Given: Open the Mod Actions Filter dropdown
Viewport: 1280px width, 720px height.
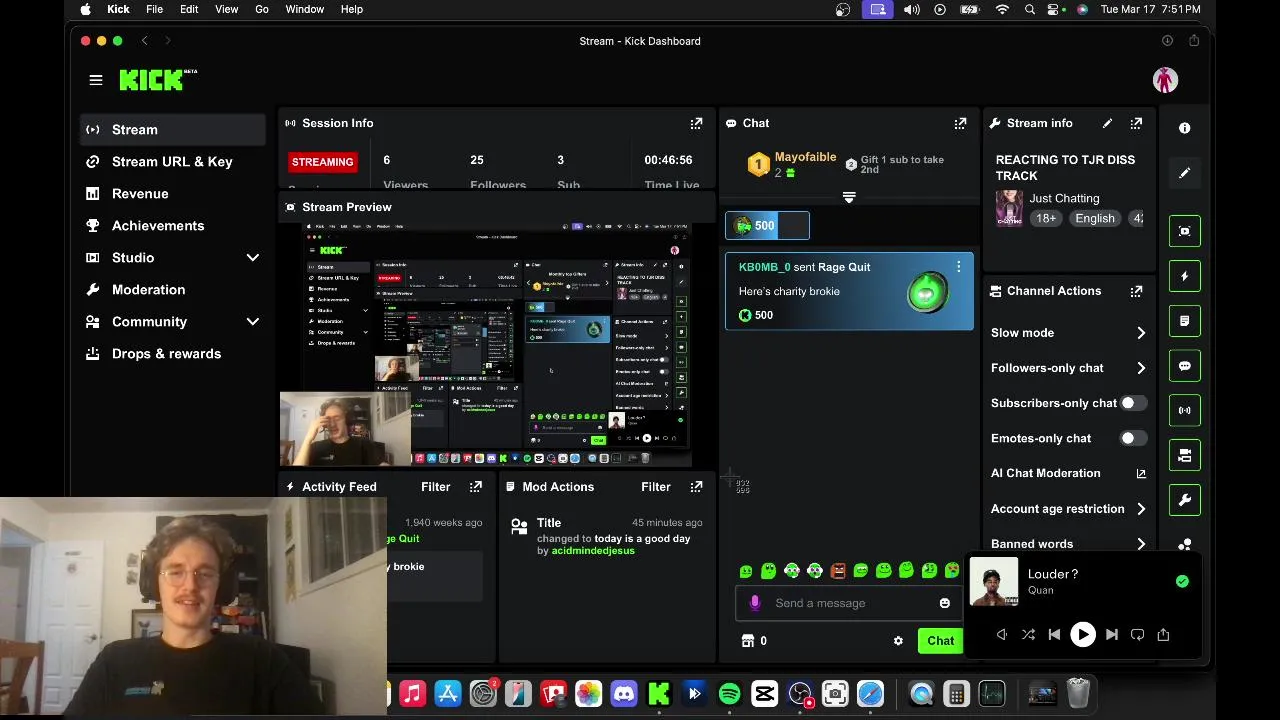Looking at the screenshot, I should [x=655, y=487].
